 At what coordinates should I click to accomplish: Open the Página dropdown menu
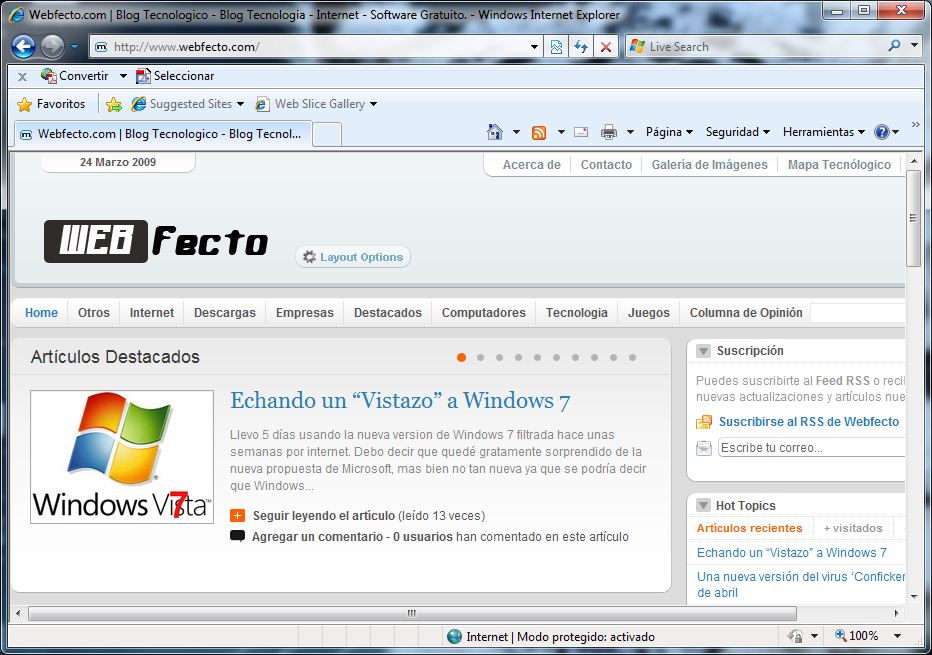click(x=669, y=132)
